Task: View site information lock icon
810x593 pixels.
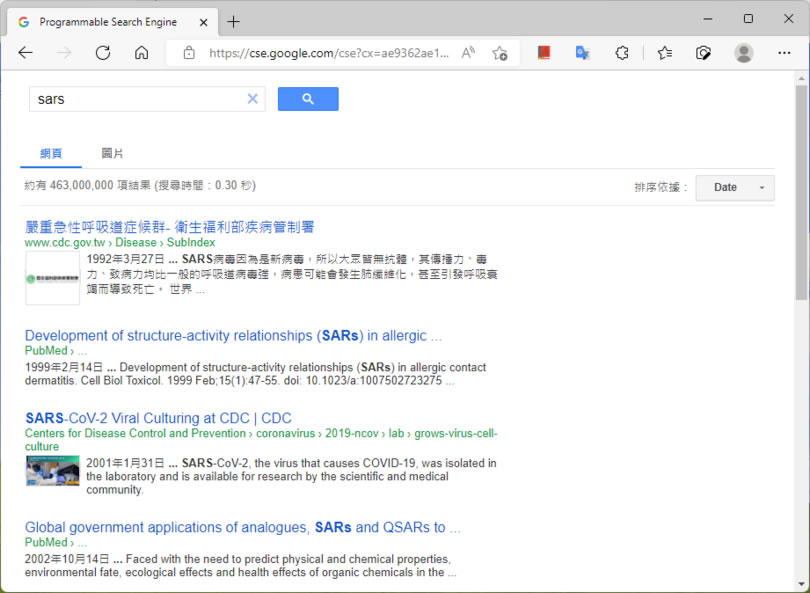Action: click(189, 53)
